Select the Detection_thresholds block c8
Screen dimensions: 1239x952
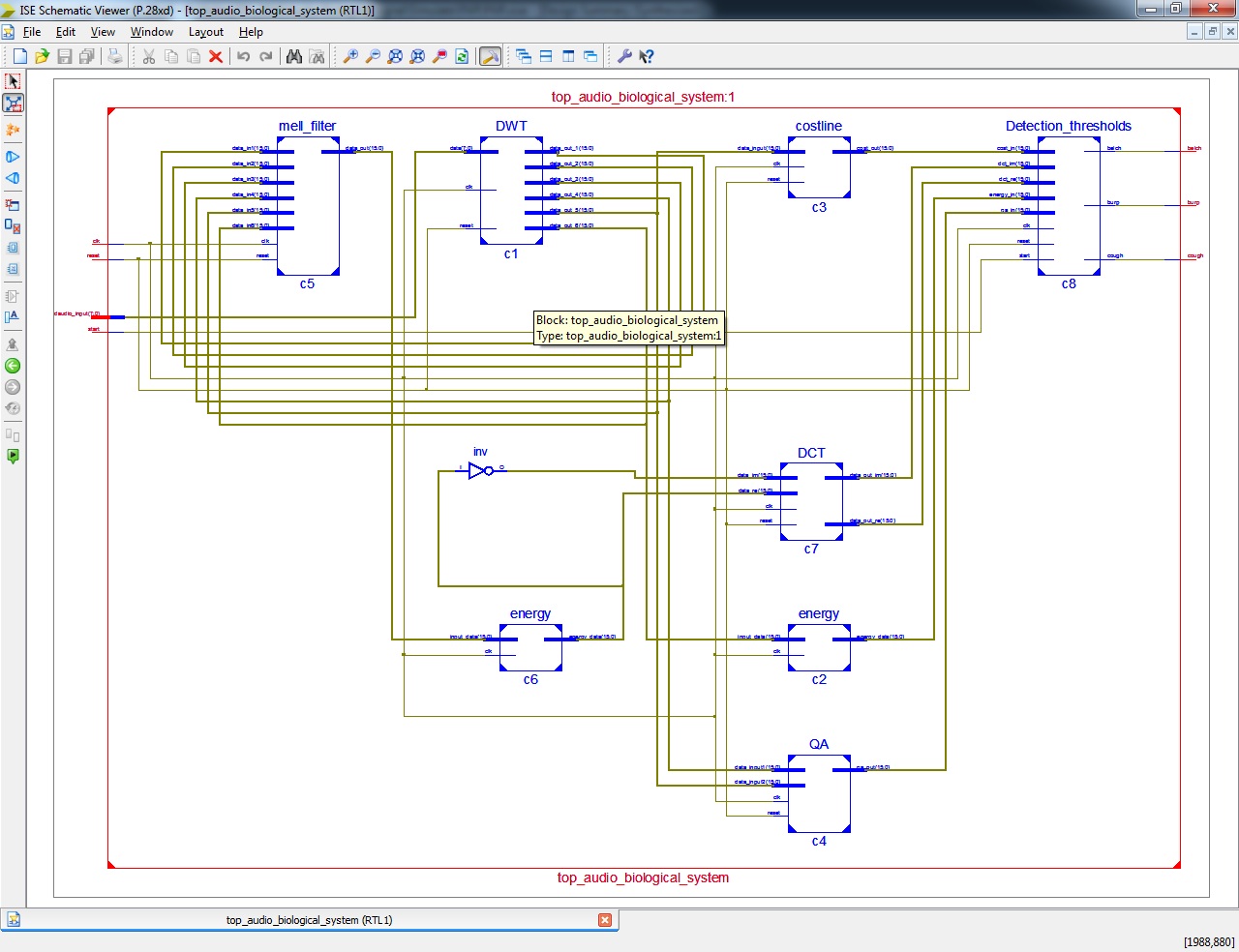pos(1069,206)
